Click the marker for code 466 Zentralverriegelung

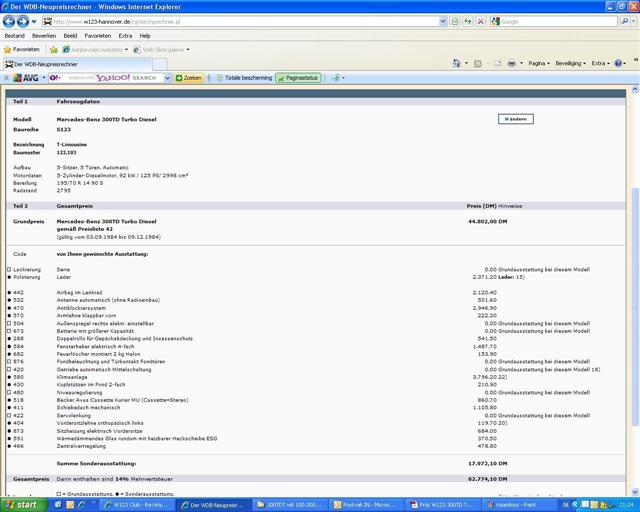[x=9, y=446]
